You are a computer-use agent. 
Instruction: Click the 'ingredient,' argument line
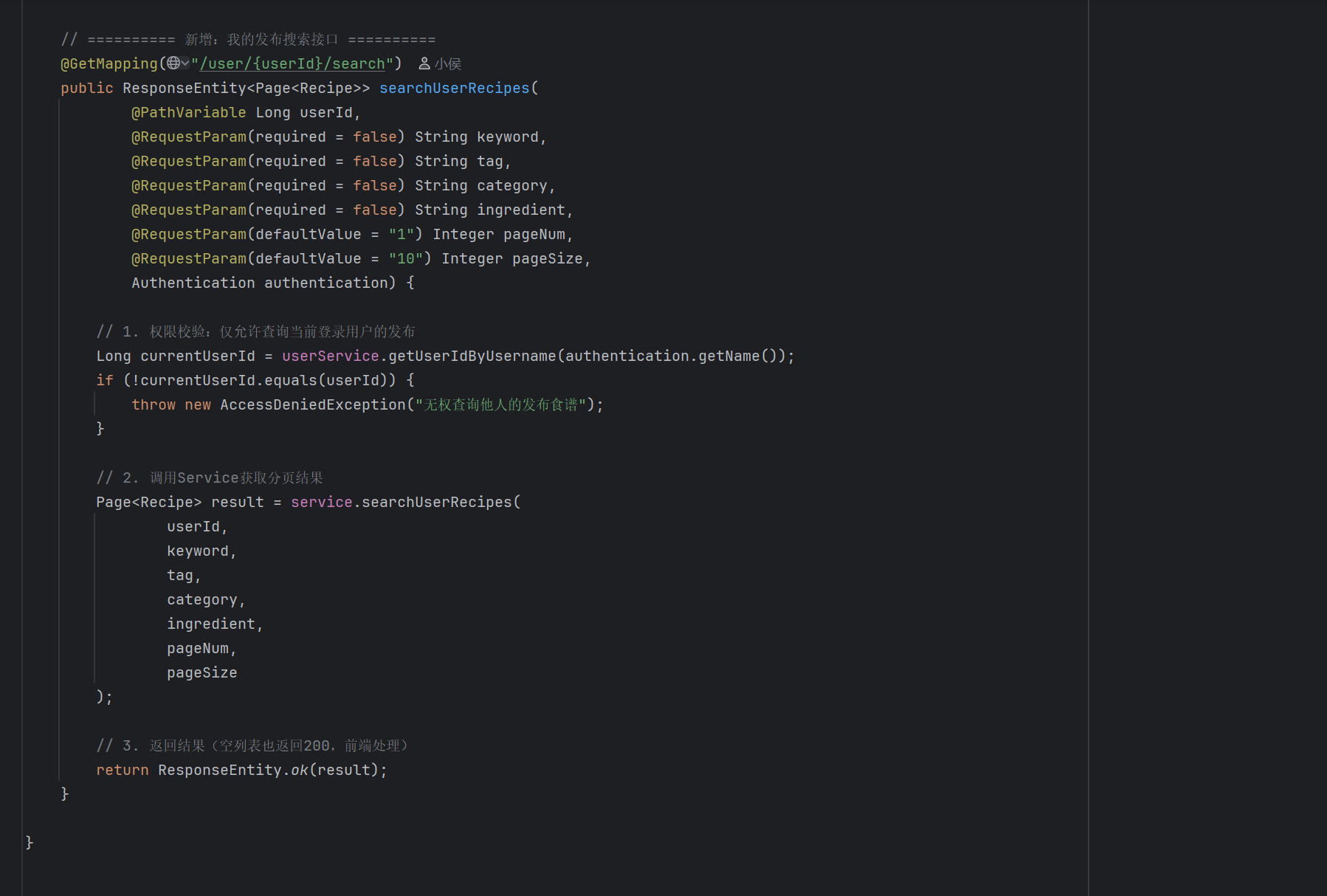tap(215, 624)
